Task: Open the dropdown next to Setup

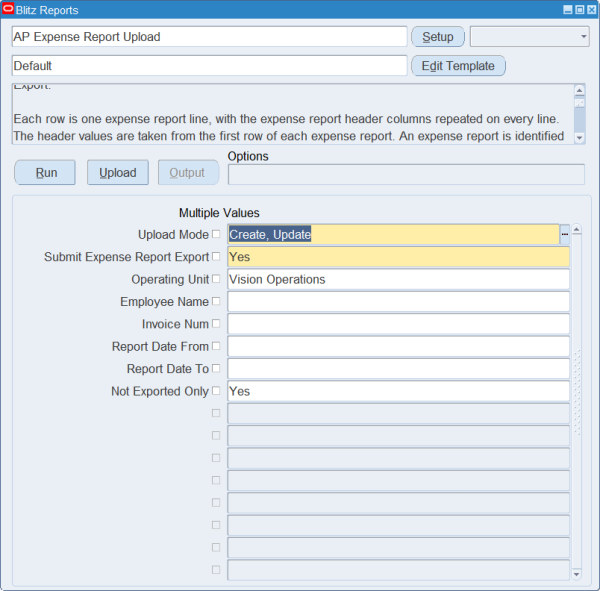Action: pyautogui.click(x=530, y=37)
